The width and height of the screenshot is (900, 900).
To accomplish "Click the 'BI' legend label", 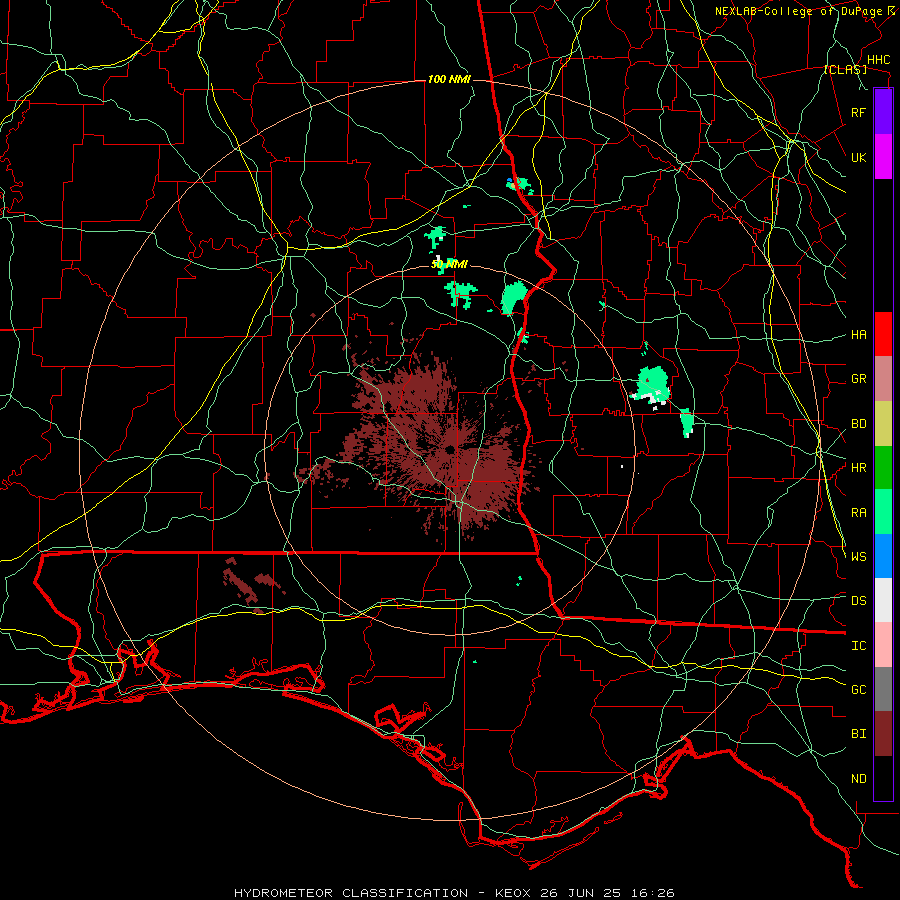I will pos(858,734).
